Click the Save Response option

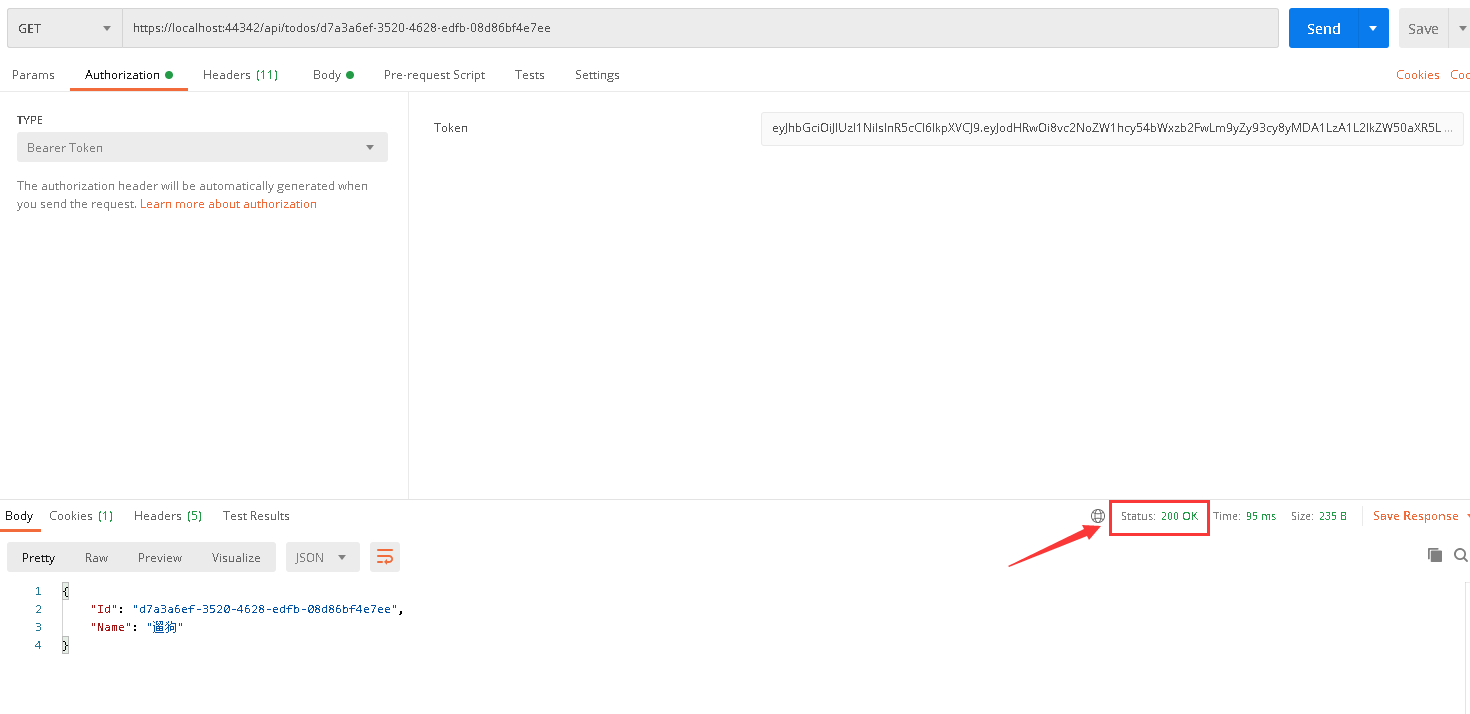[1415, 516]
